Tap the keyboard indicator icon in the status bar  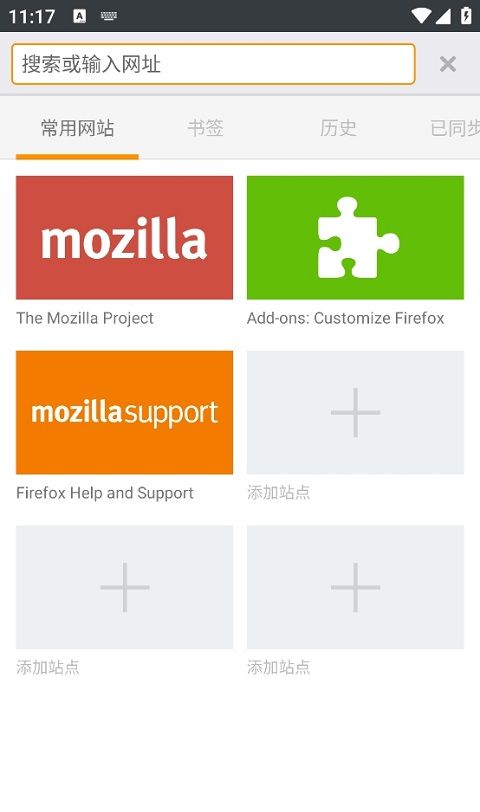click(109, 16)
